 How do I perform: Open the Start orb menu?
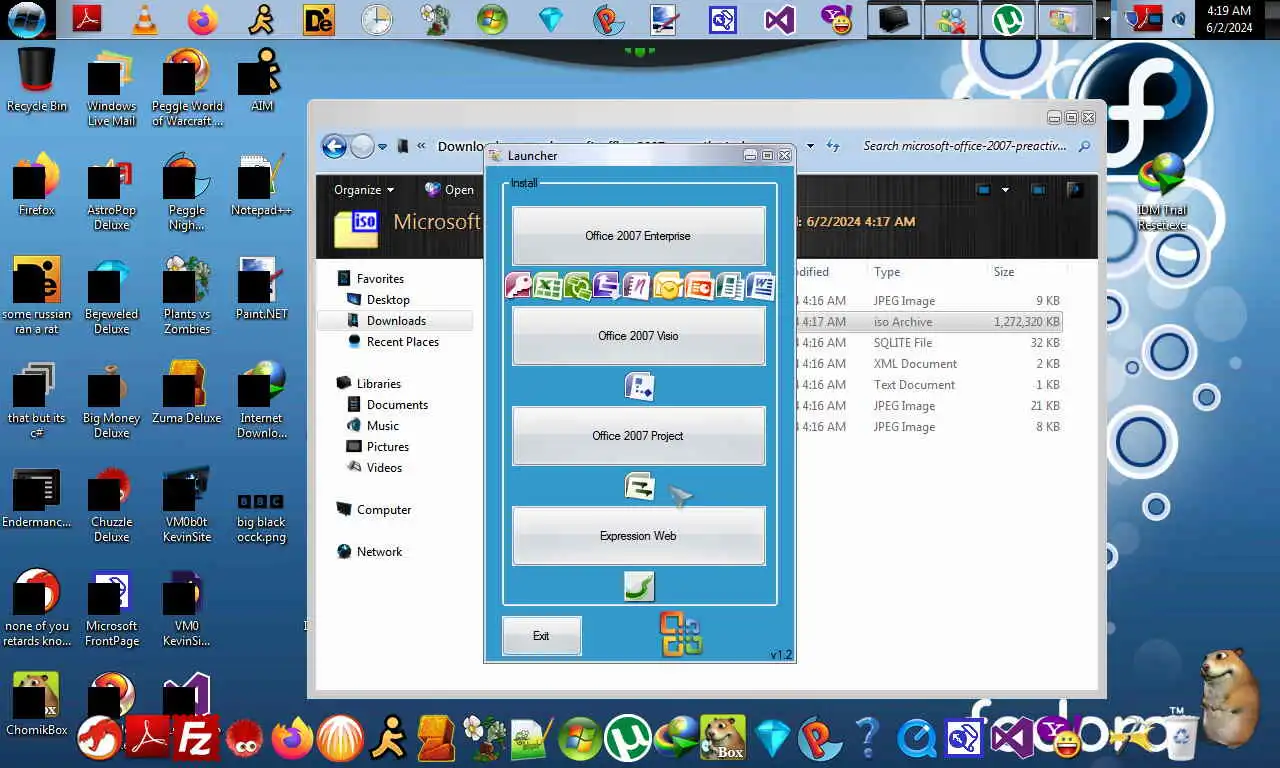pos(26,19)
